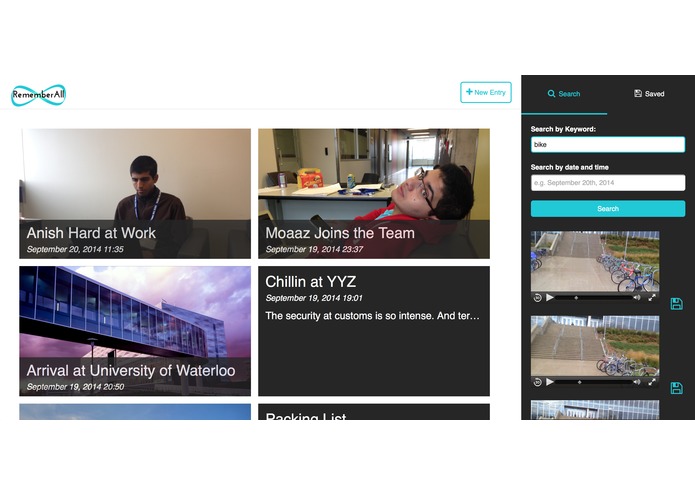Screen dimensions: 695x494
Task: Save the first bike video result
Action: 676,304
